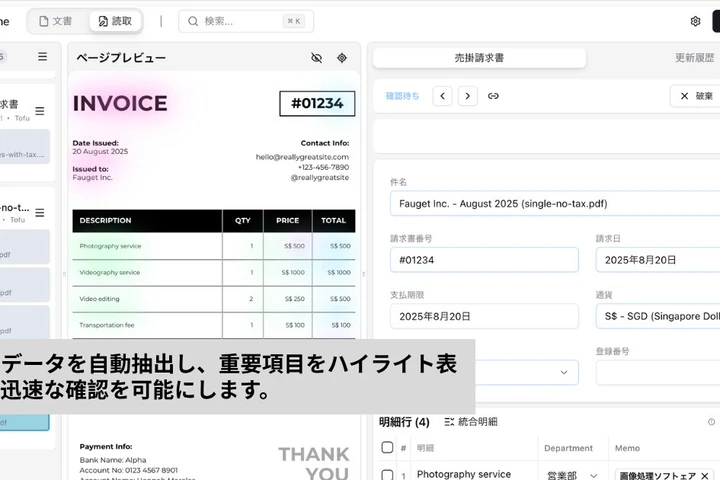Click hello@reallygreatsite.com in invoice preview
This screenshot has height=480, width=720.
[x=302, y=157]
